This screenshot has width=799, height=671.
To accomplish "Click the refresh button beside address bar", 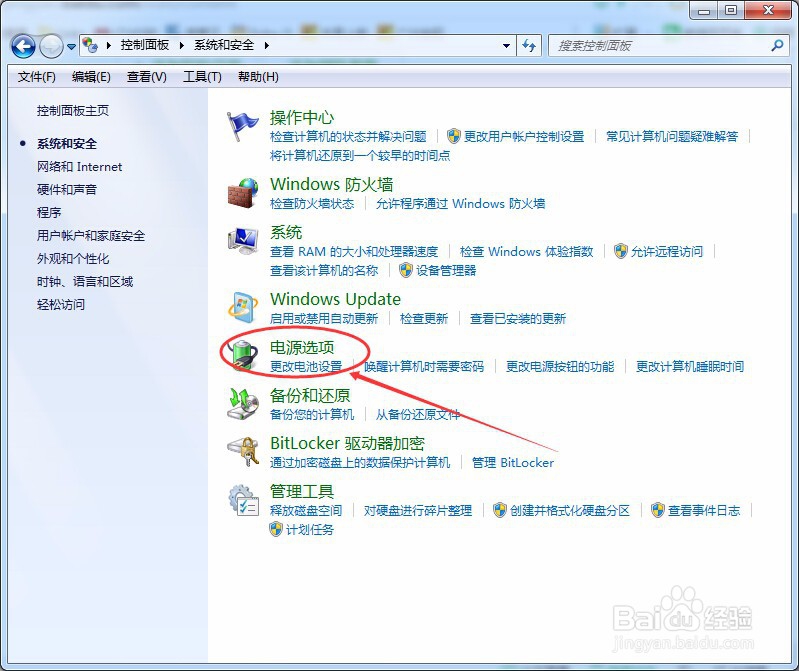I will [x=529, y=46].
